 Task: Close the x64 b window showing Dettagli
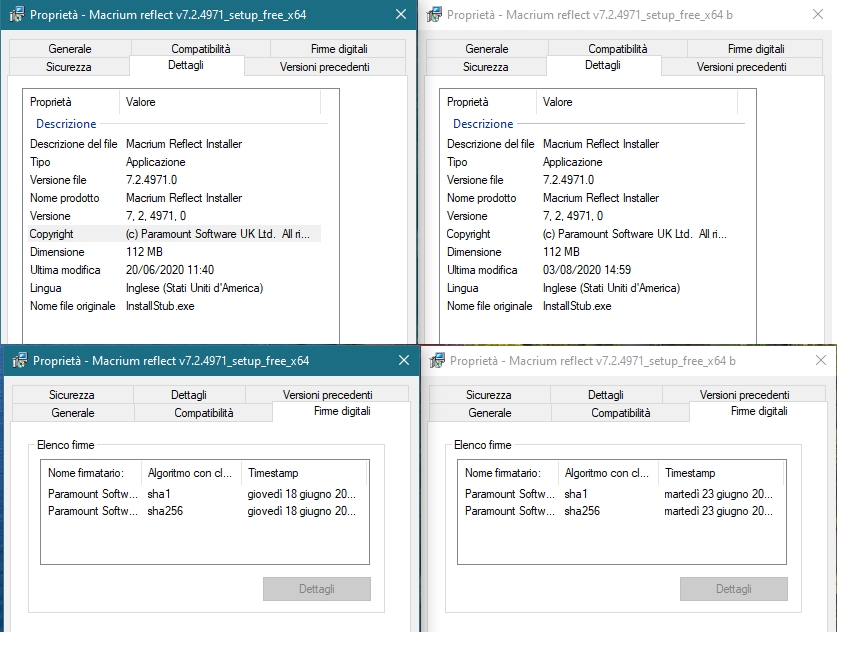pyautogui.click(x=818, y=14)
